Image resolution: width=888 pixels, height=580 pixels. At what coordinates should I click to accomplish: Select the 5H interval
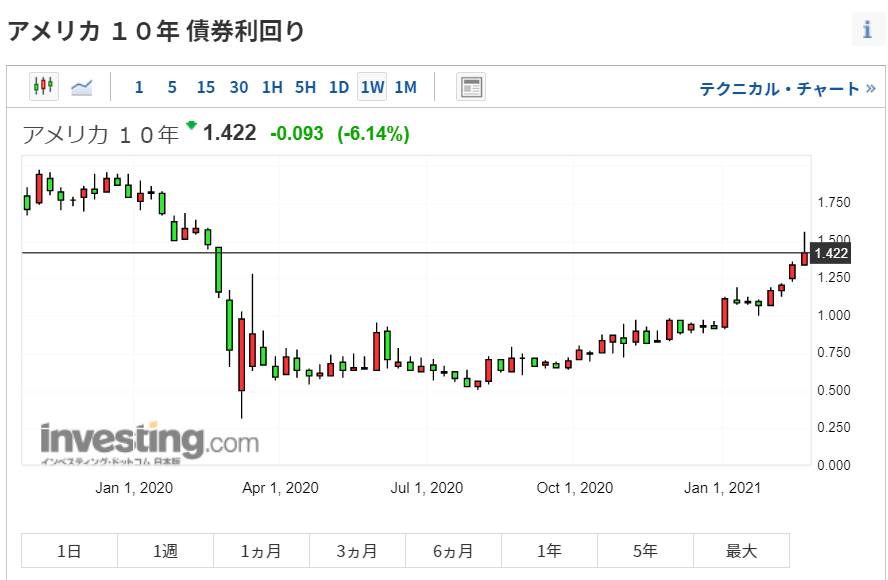[x=305, y=87]
